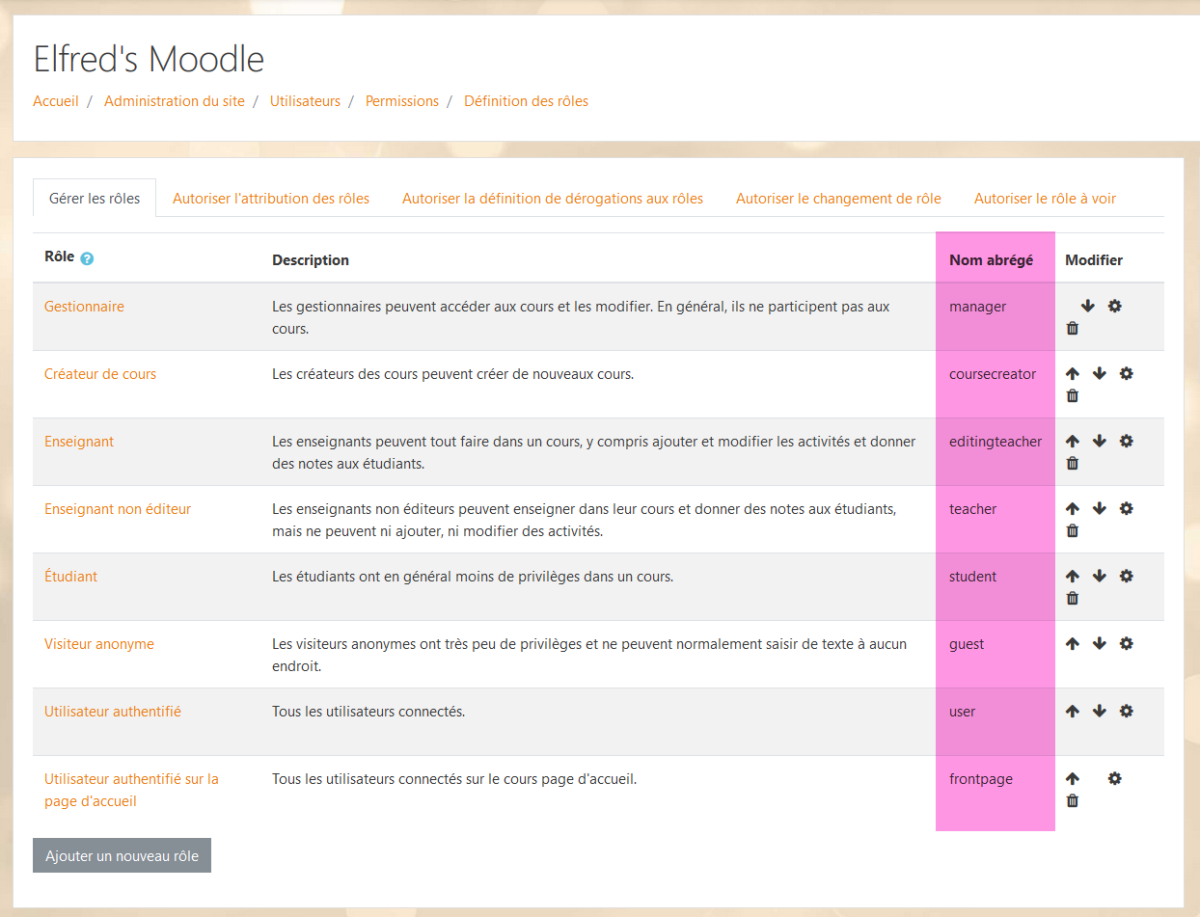
Task: Open Autoriser la définition de dérogations tab
Action: tap(552, 198)
